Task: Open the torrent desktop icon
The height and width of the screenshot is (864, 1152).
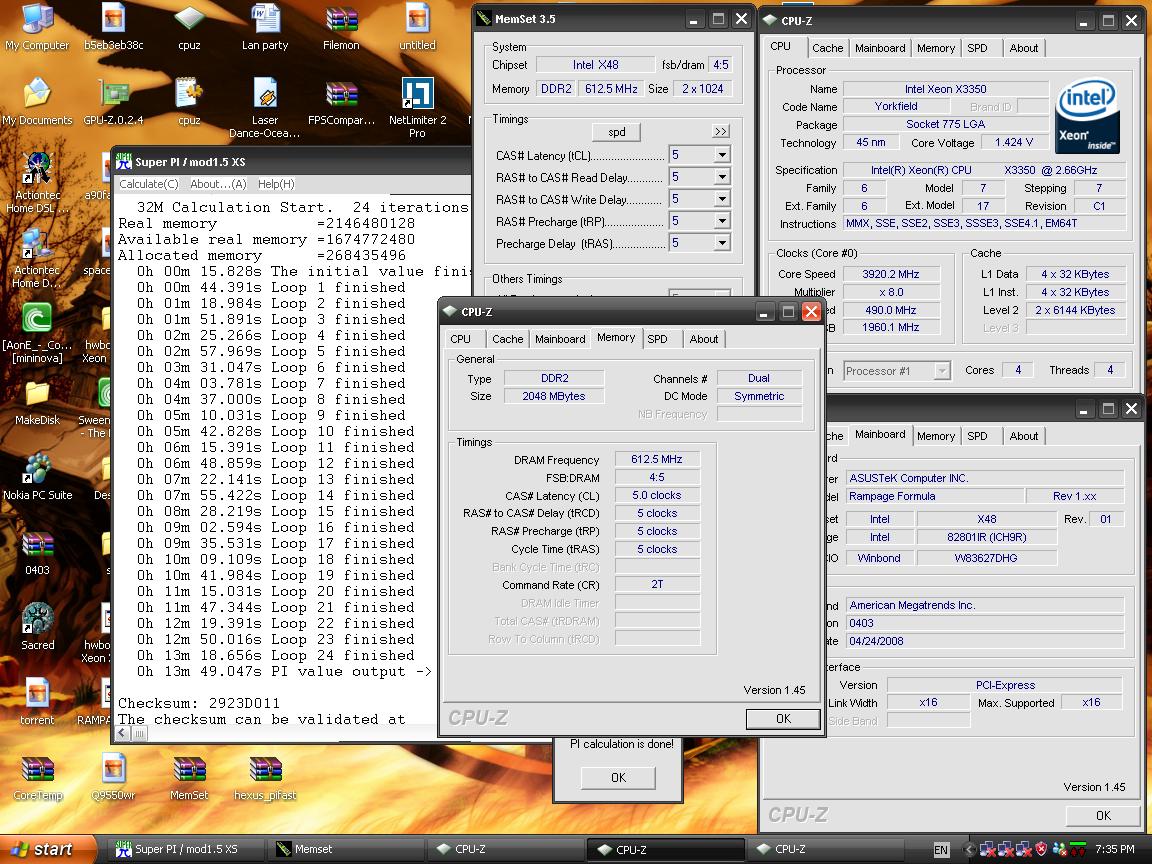Action: (x=37, y=702)
